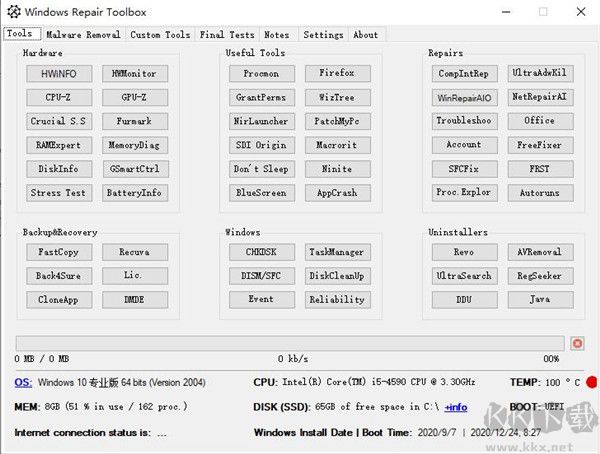Open Ninite
Screen dimensions: 600x454
[338, 169]
